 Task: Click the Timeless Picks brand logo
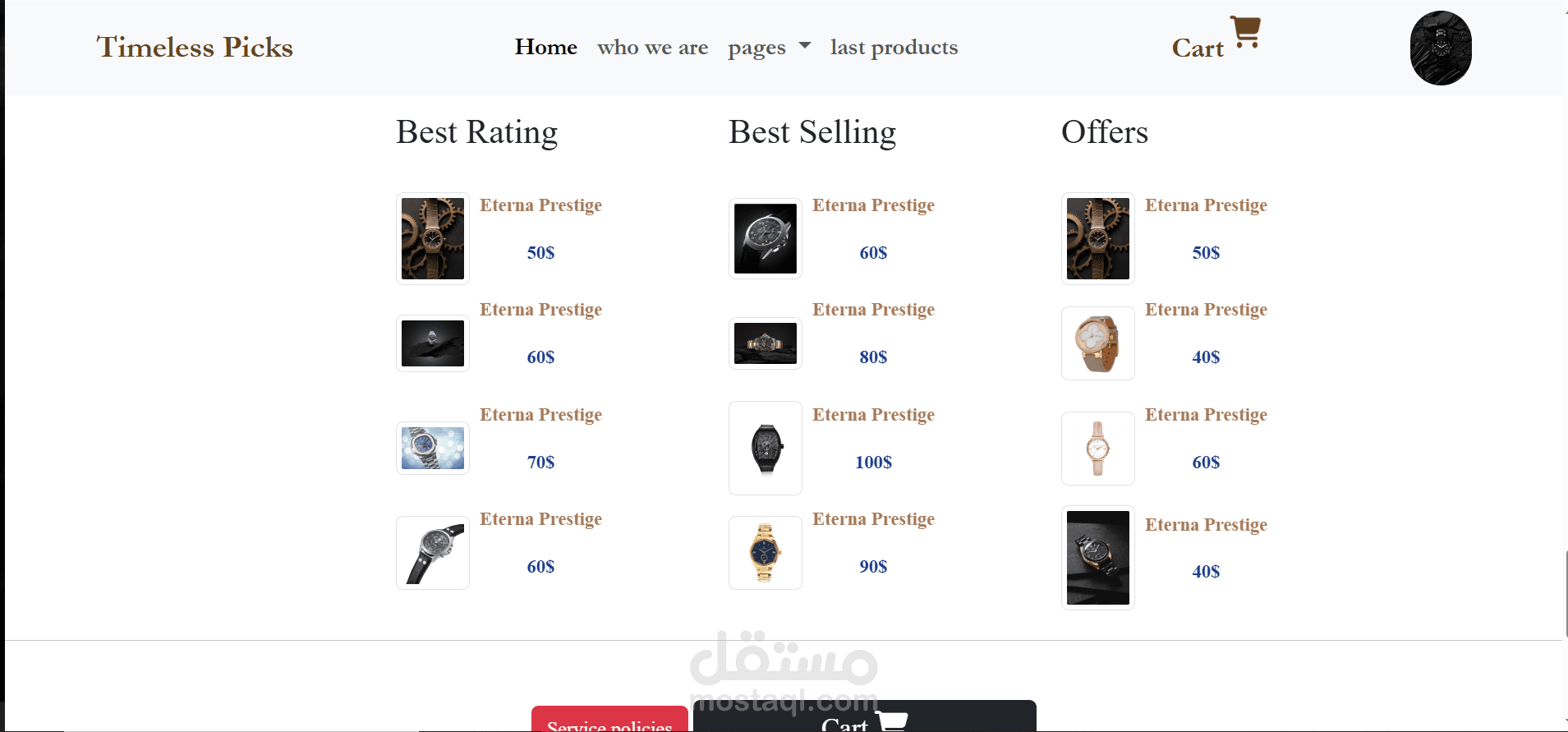point(195,47)
